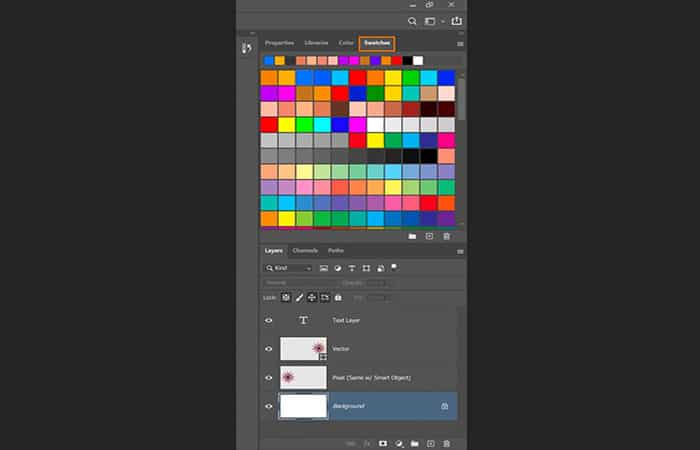Viewport: 700px width, 450px height.
Task: Filter for type layers
Action: pyautogui.click(x=352, y=268)
